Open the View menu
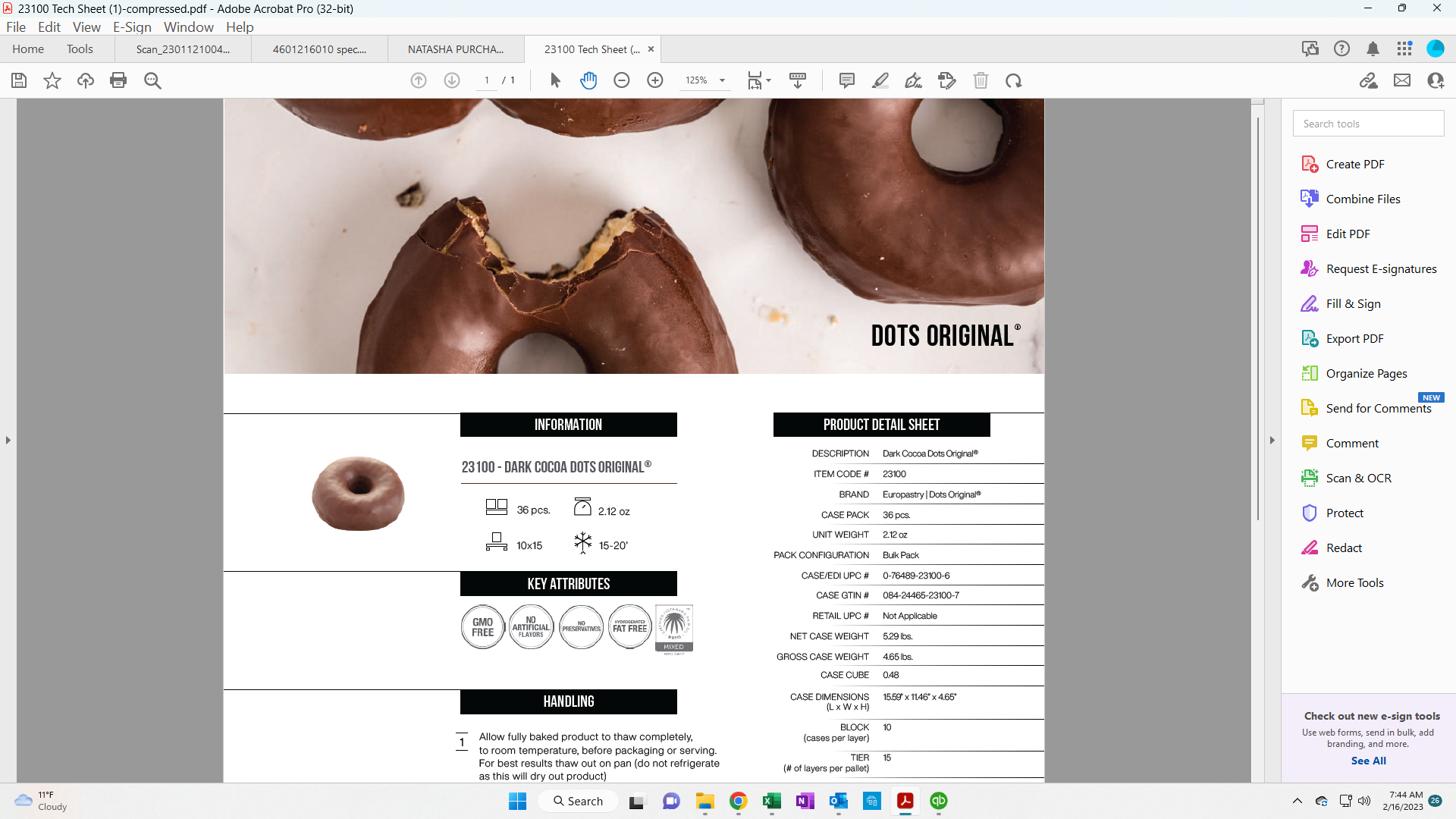Viewport: 1456px width, 819px height. coord(86,27)
